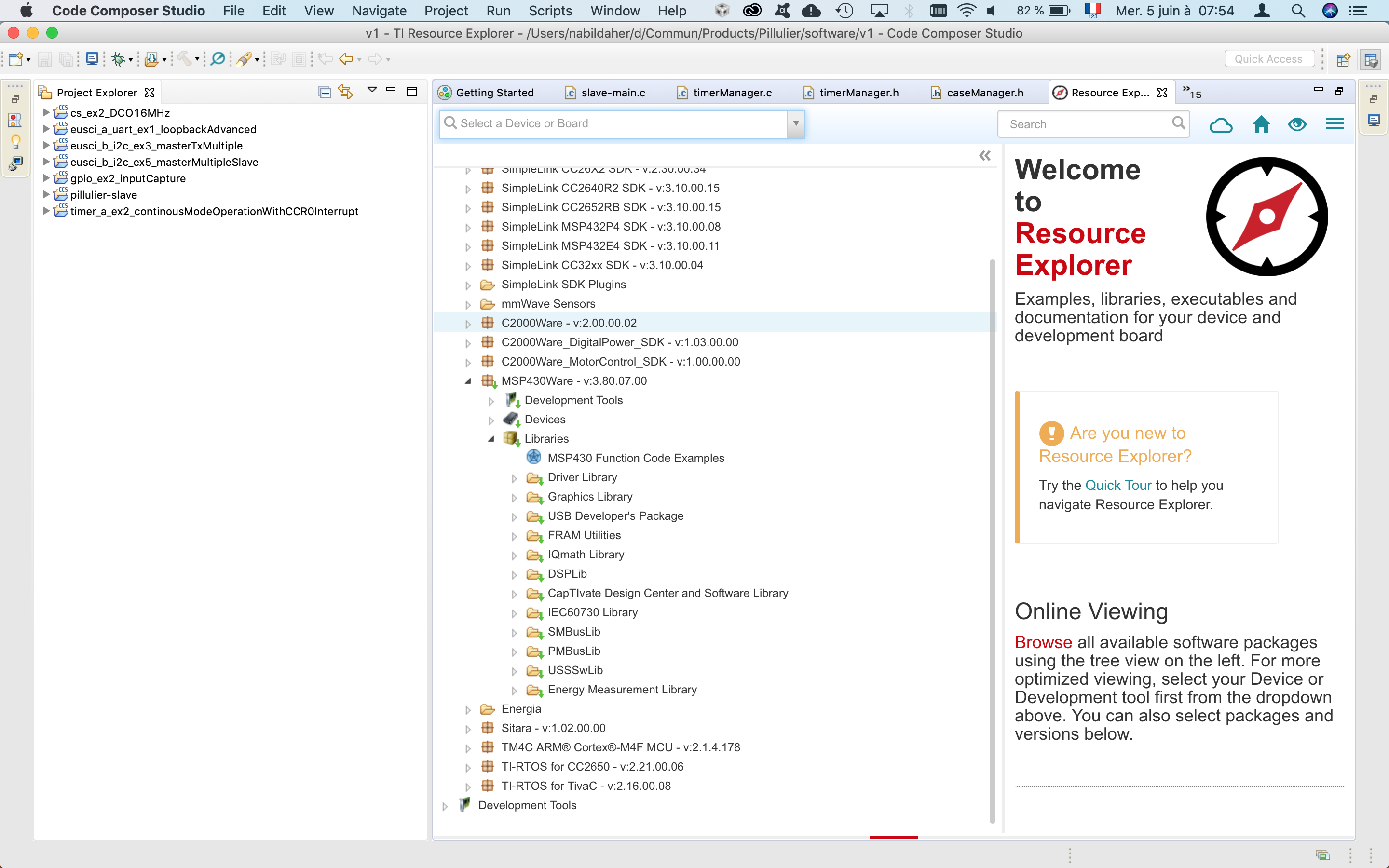Click the debug bug icon in toolbar

click(x=118, y=59)
